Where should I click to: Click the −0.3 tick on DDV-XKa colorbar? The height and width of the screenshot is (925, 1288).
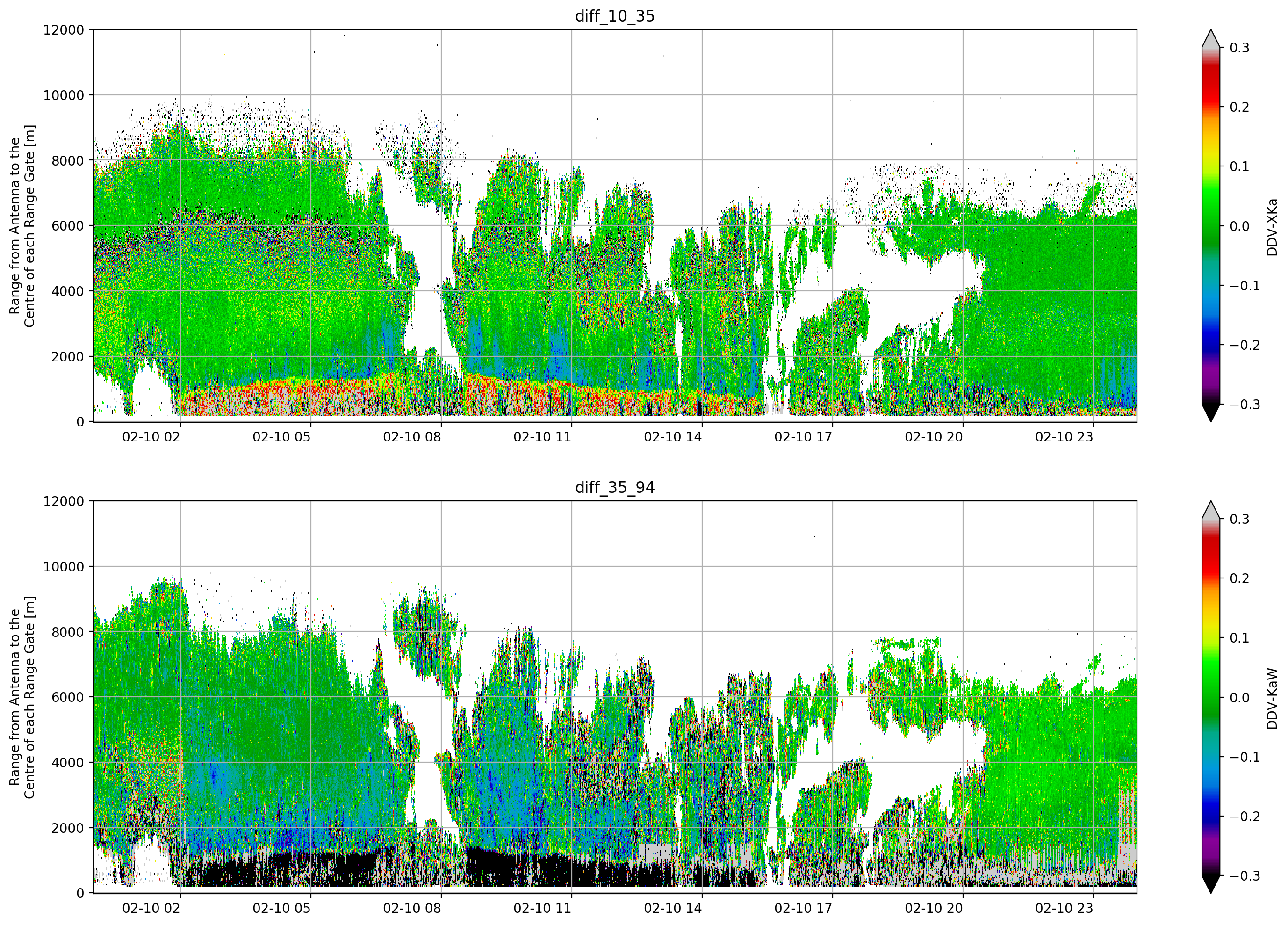1245,405
